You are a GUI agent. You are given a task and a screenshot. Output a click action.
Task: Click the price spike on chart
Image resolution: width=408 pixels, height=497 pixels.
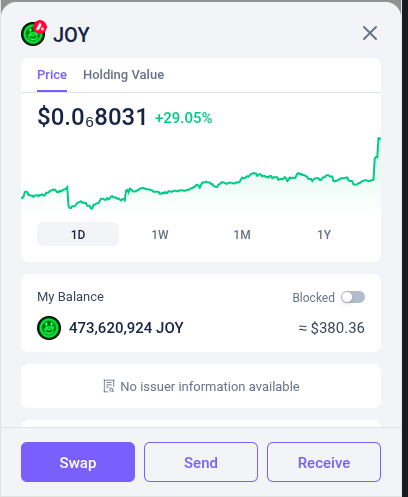click(377, 157)
